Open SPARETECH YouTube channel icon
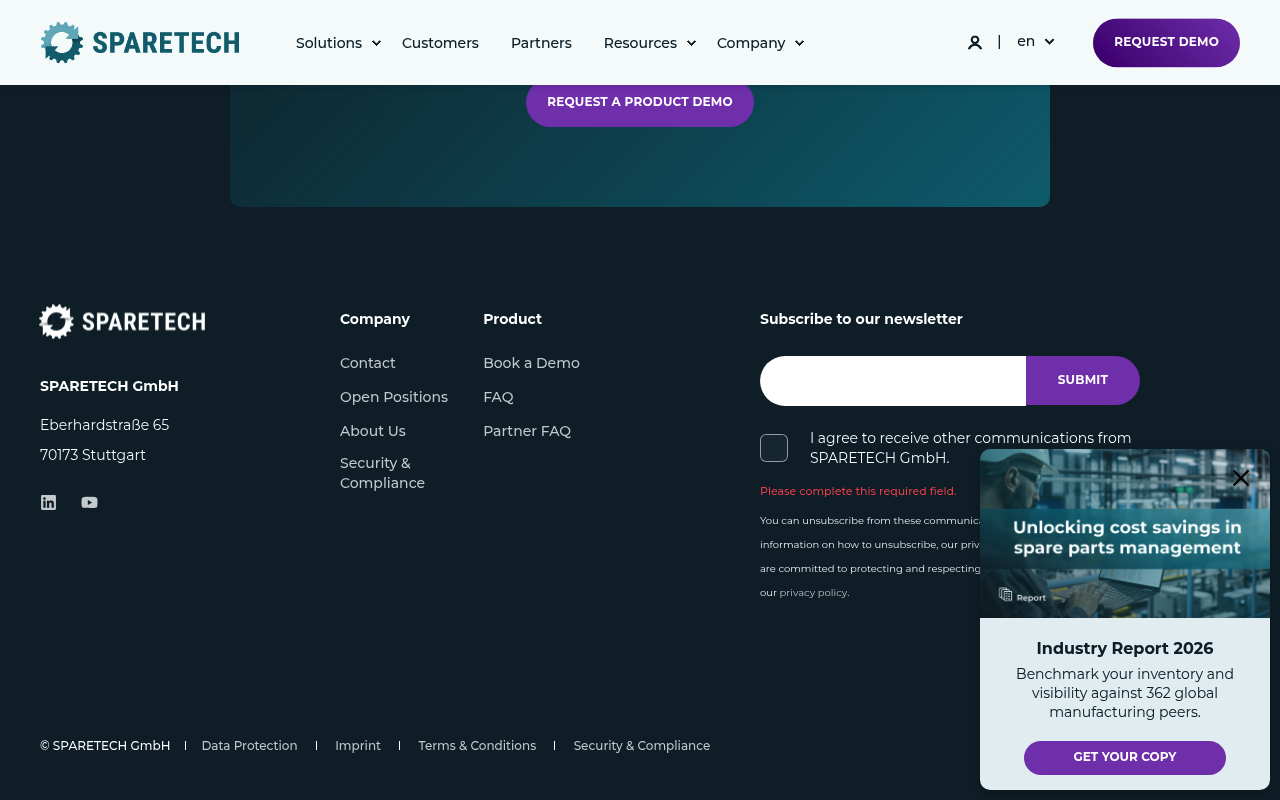Image resolution: width=1280 pixels, height=800 pixels. point(90,502)
